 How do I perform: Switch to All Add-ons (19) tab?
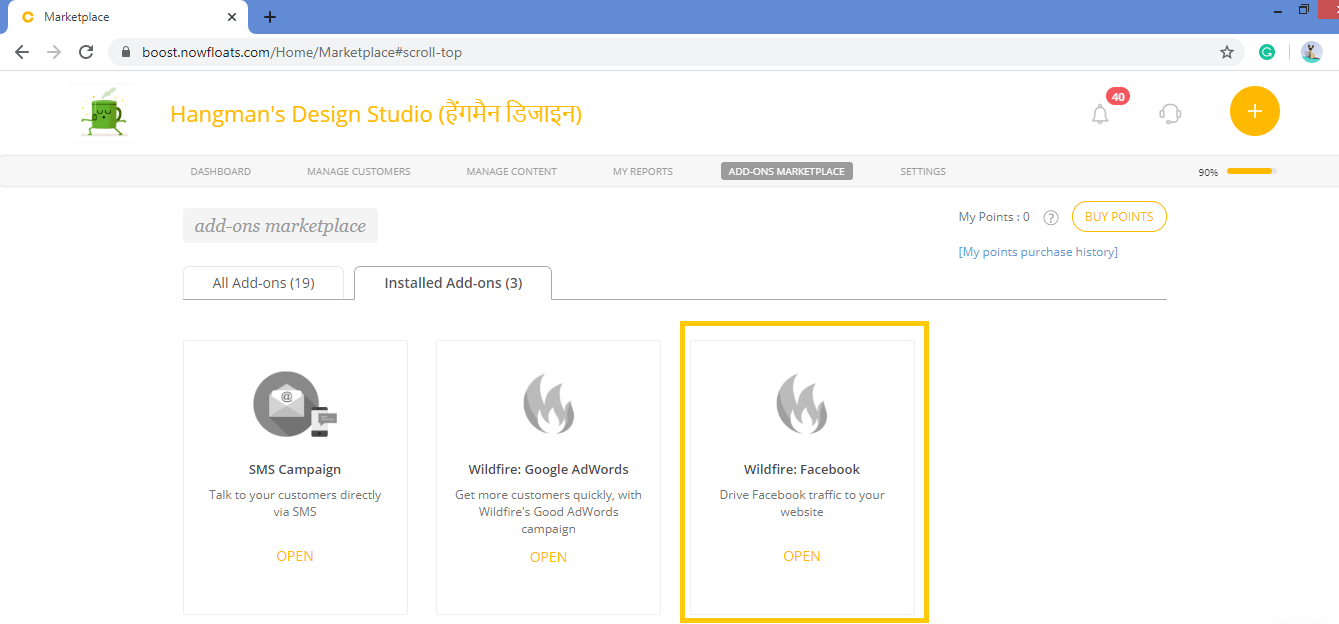264,283
